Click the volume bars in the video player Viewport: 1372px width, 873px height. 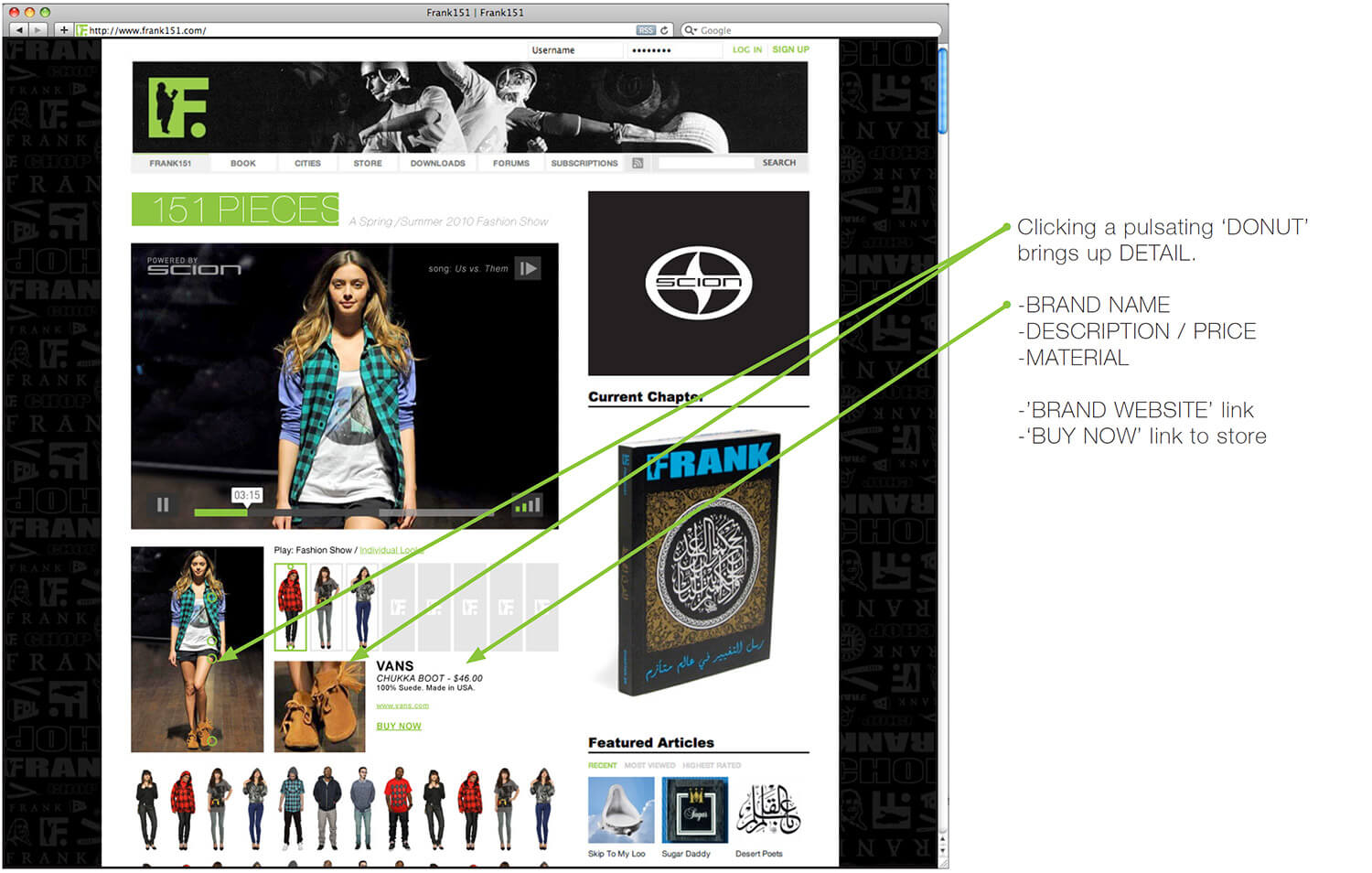pyautogui.click(x=528, y=504)
